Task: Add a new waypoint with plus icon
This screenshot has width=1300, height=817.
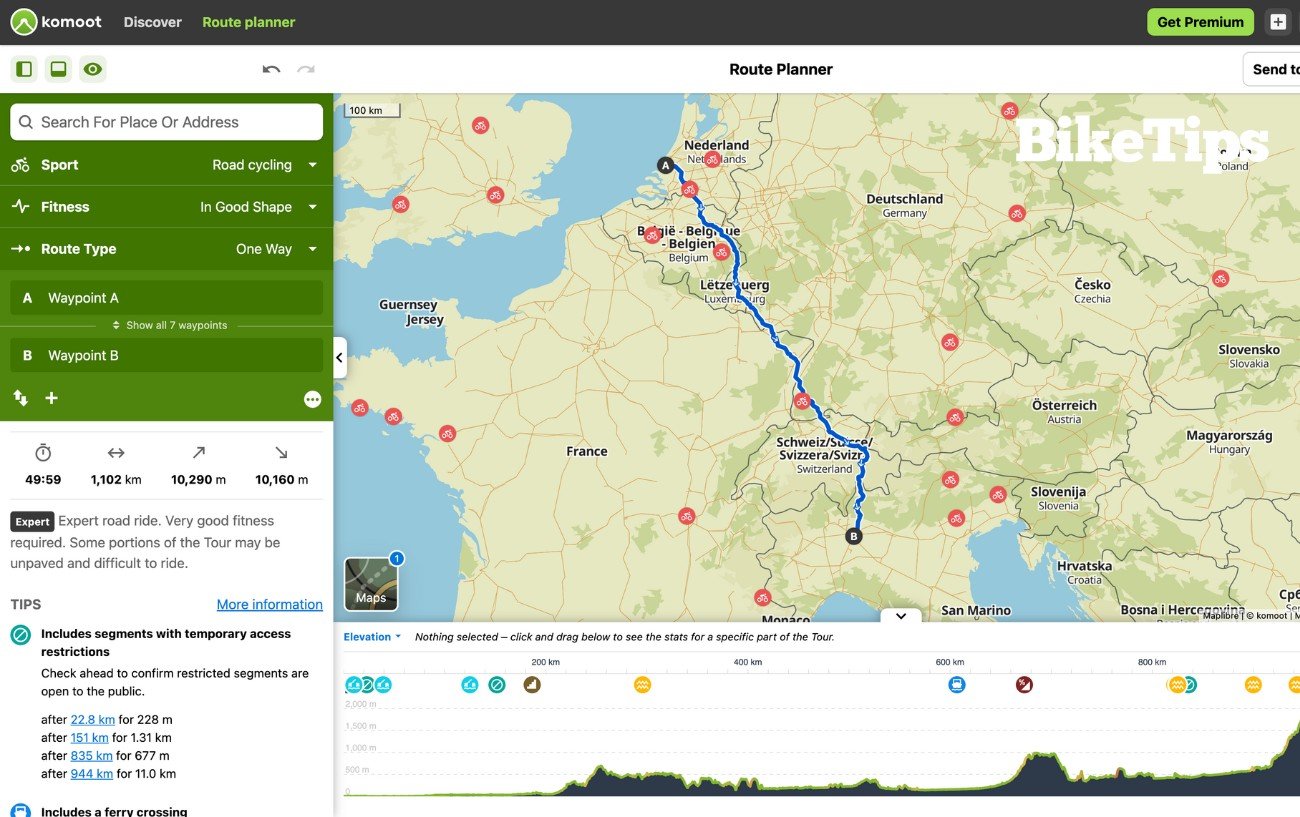Action: coord(52,398)
